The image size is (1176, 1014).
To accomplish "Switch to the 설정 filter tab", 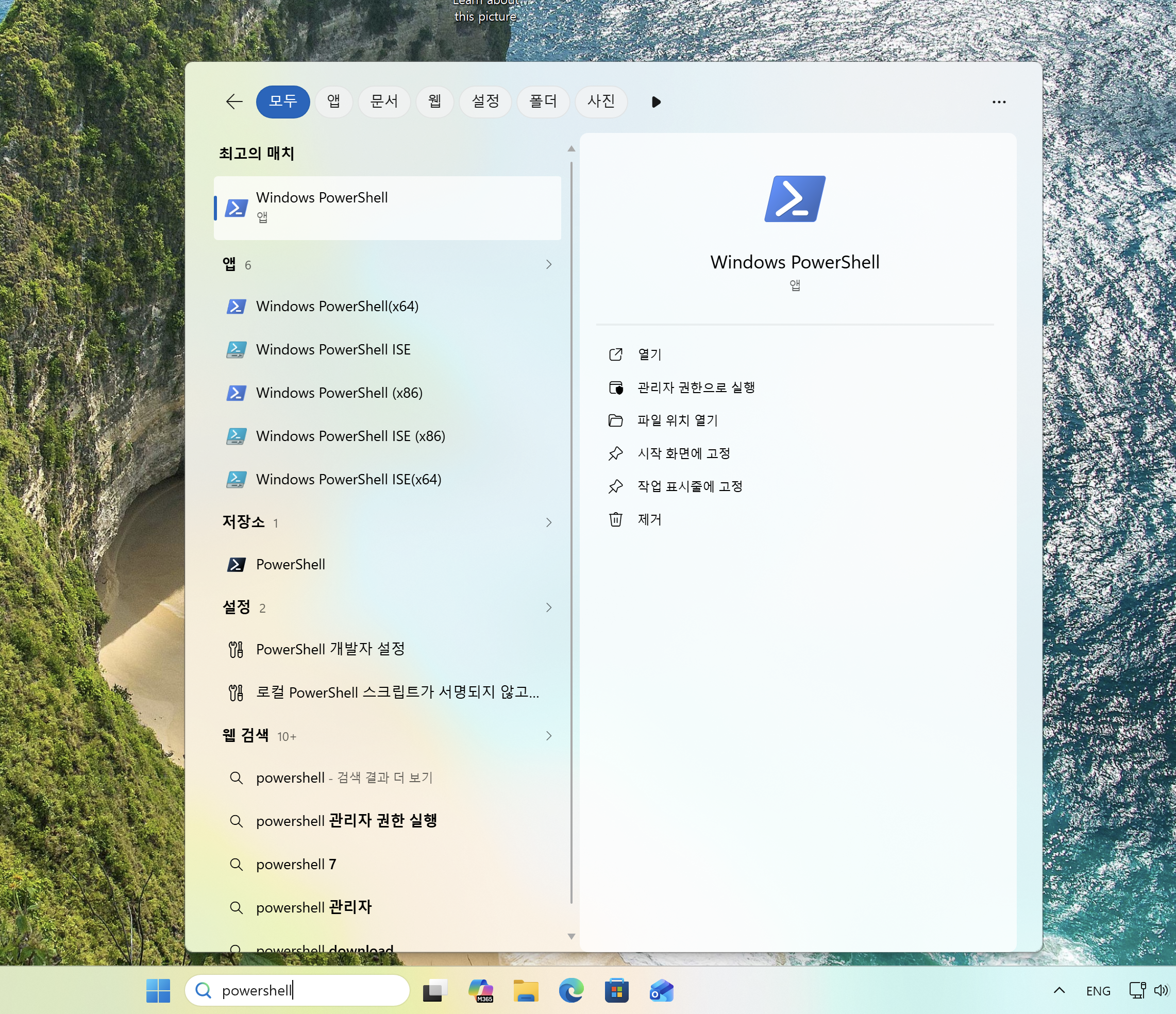I will click(485, 102).
